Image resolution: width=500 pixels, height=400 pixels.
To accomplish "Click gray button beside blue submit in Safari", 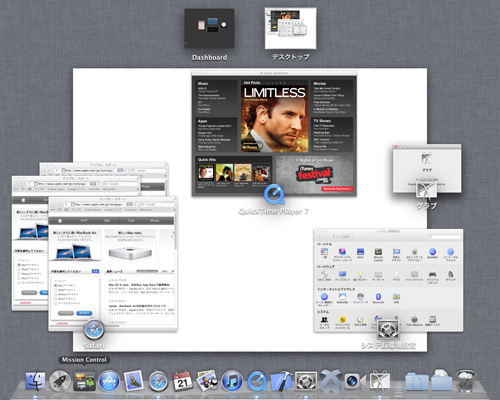I will pyautogui.click(x=66, y=313).
